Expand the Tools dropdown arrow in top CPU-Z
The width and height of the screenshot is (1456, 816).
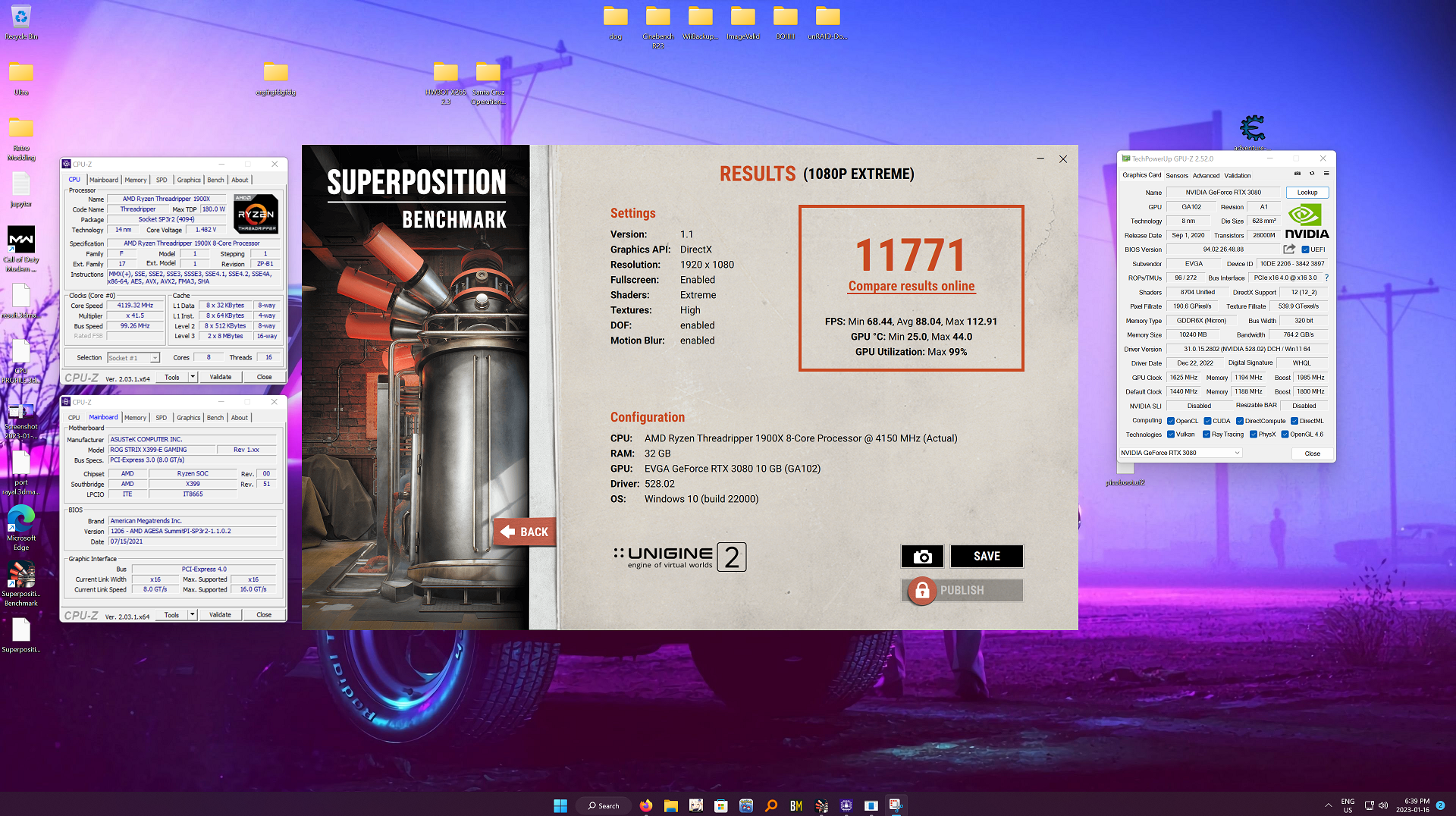pos(193,377)
